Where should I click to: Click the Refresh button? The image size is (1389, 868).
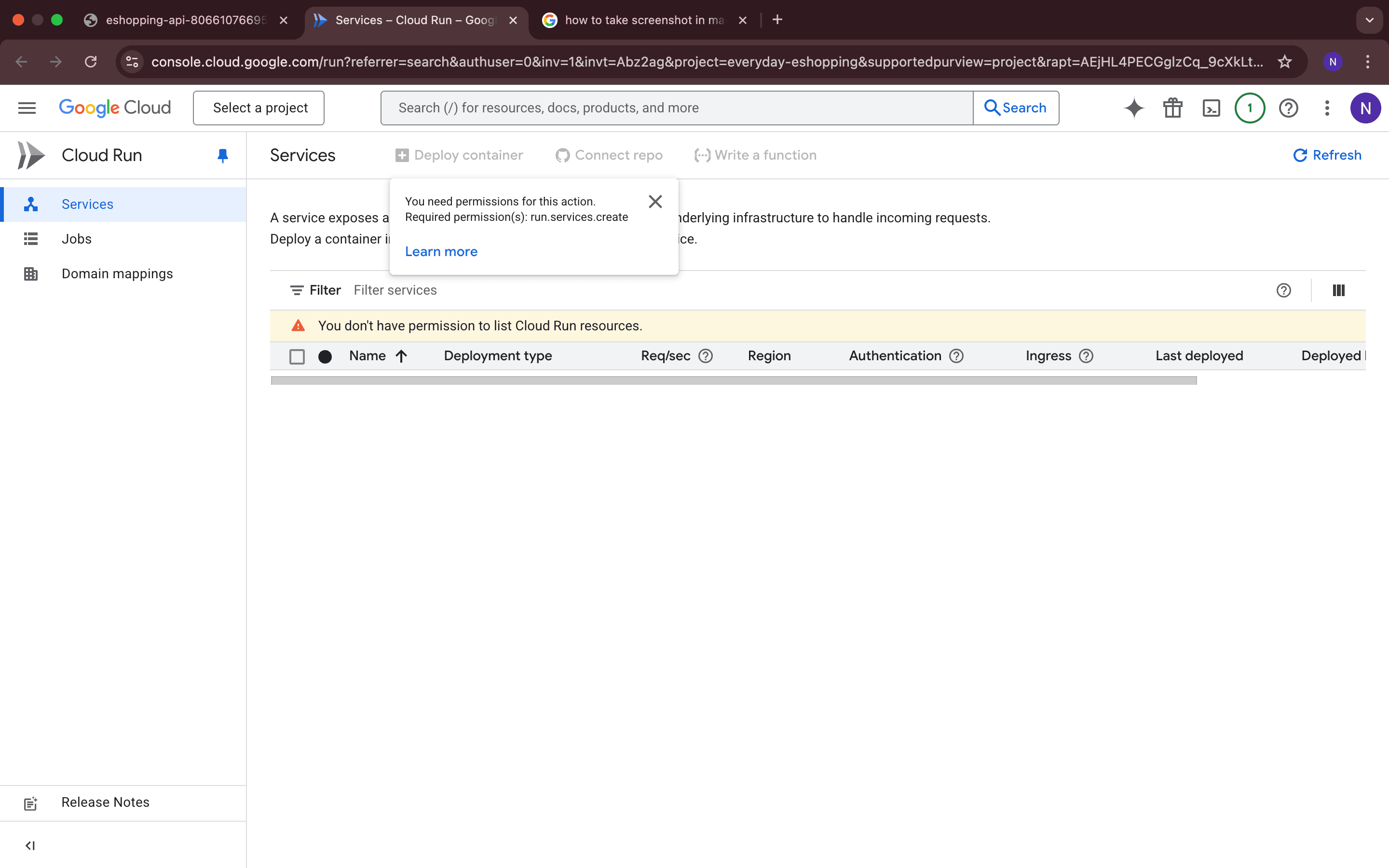[x=1327, y=155]
